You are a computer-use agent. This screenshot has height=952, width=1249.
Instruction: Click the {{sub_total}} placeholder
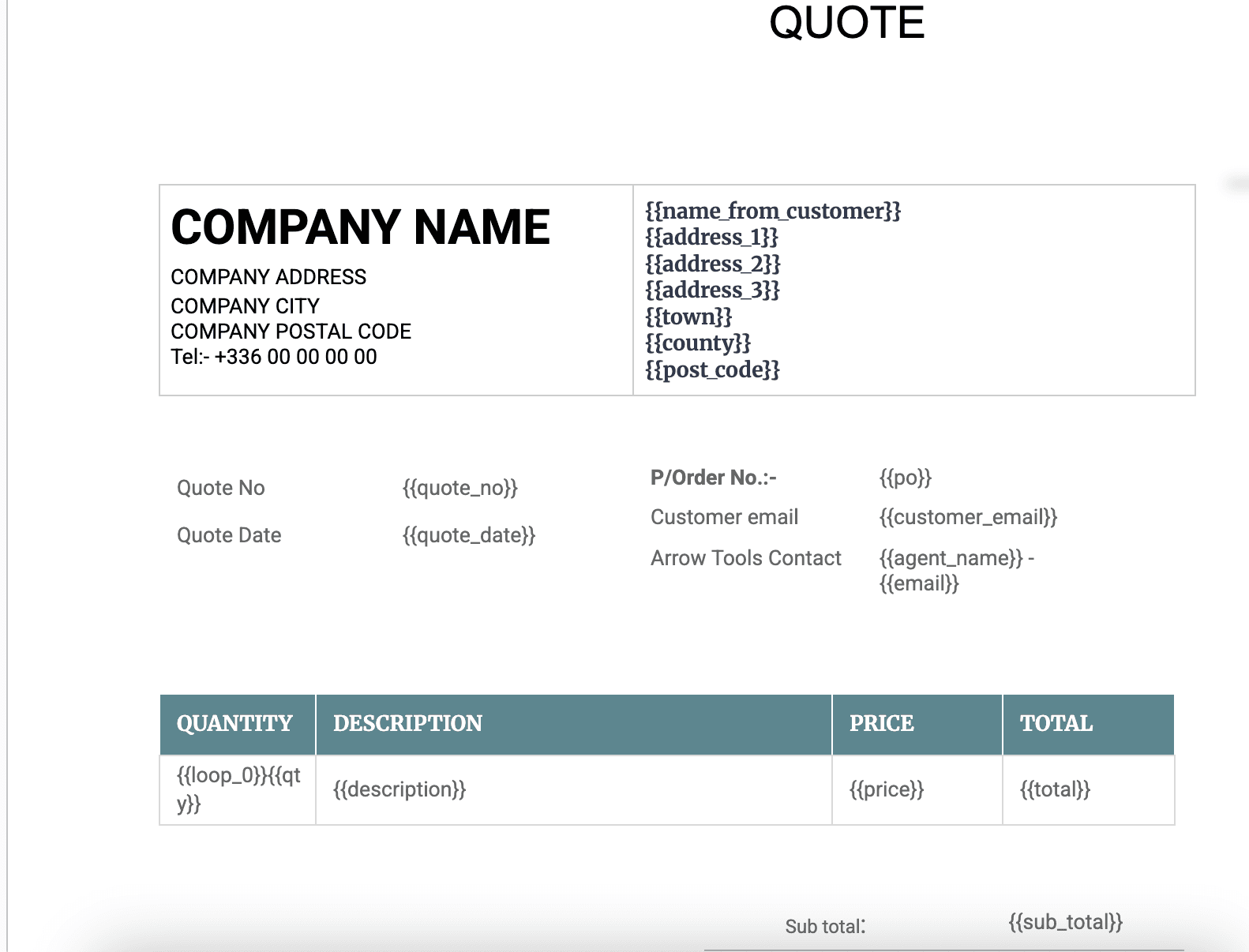point(1065,922)
